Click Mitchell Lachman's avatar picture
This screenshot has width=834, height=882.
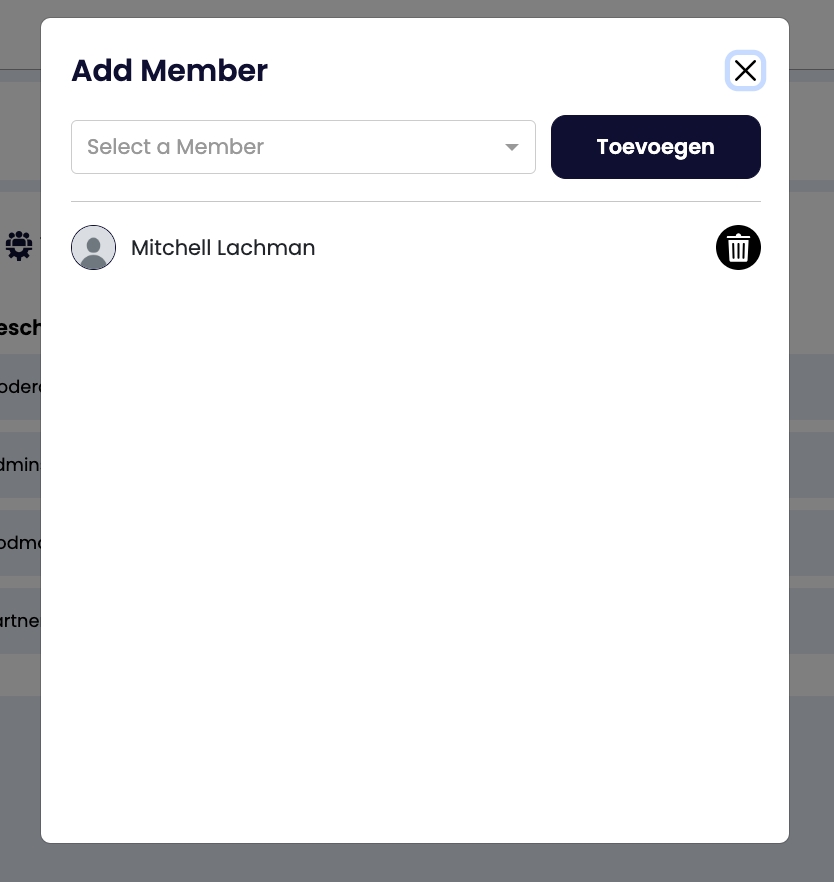pyautogui.click(x=94, y=248)
